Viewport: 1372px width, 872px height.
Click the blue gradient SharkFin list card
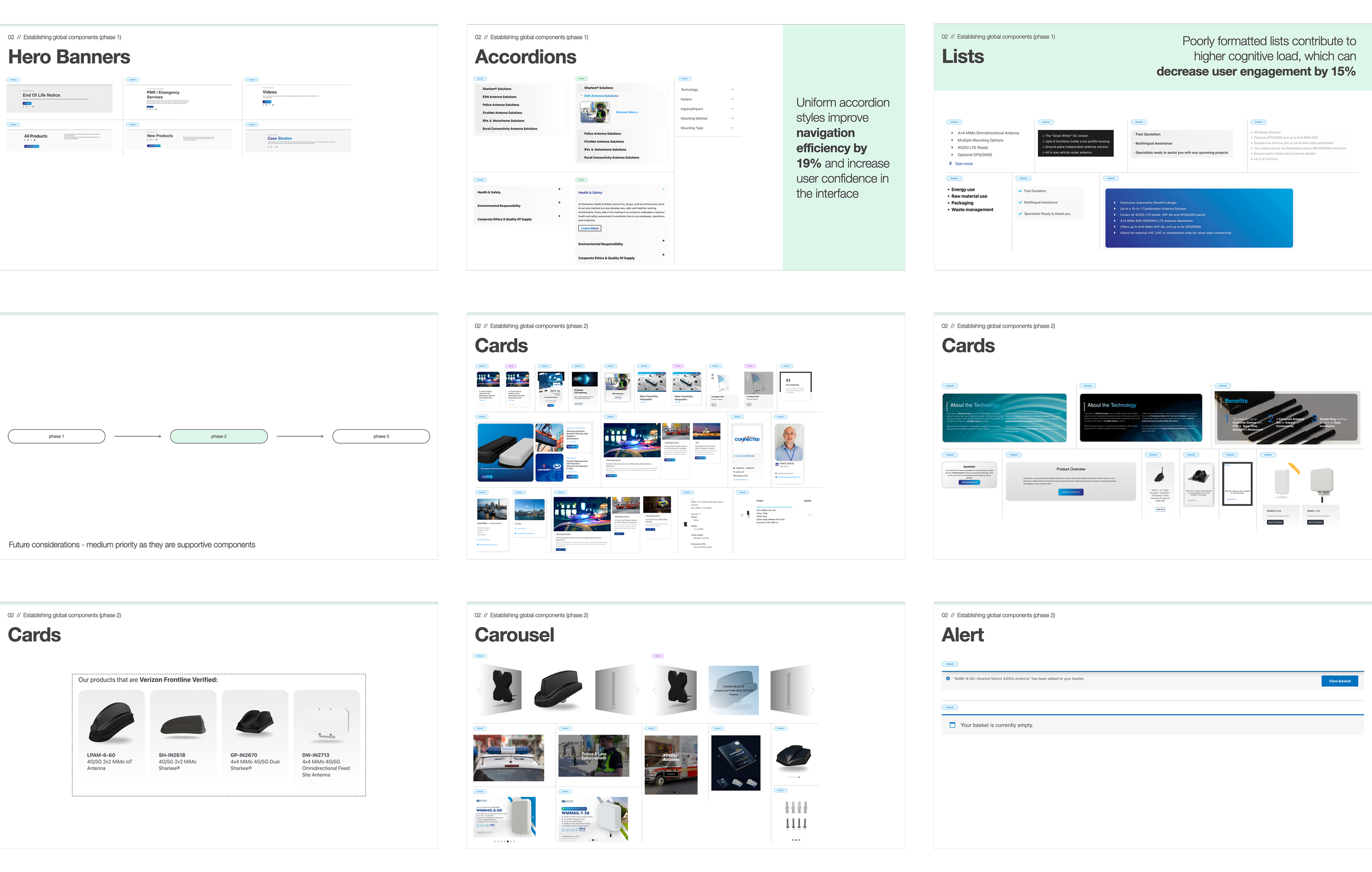pyautogui.click(x=1198, y=217)
